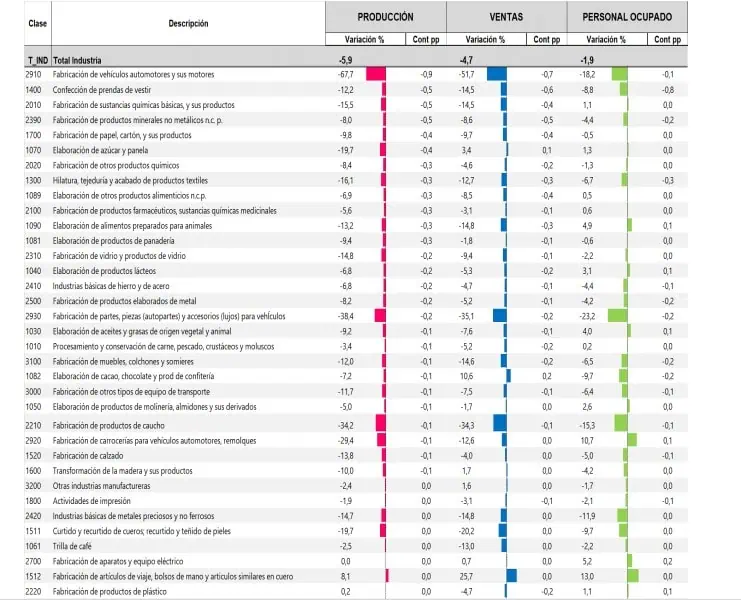Select 'Industrias básicas de metales preciosos y no ferrosos'
Screen dimensions: 741x600
tap(133, 516)
